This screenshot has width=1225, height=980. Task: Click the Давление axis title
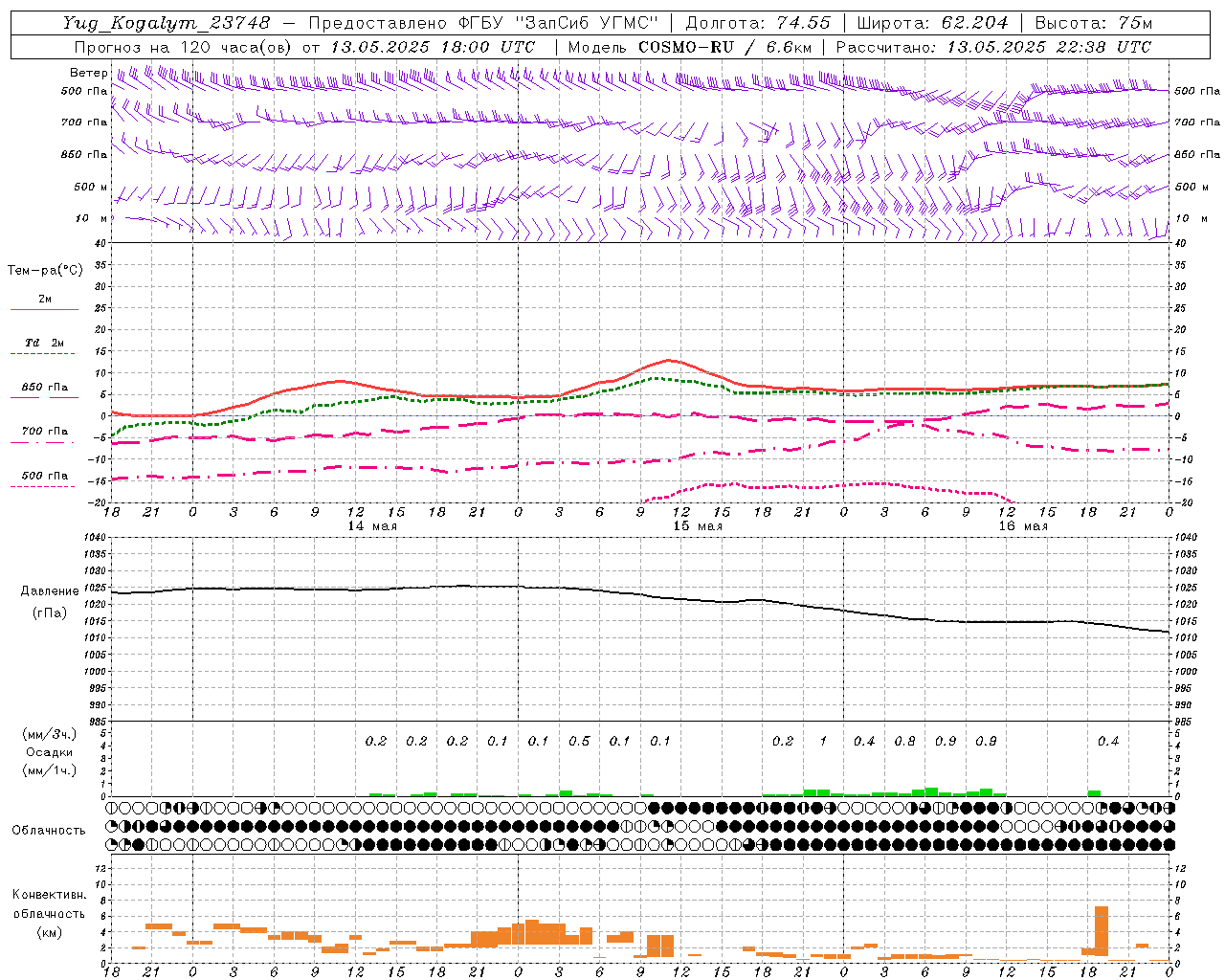tap(49, 591)
